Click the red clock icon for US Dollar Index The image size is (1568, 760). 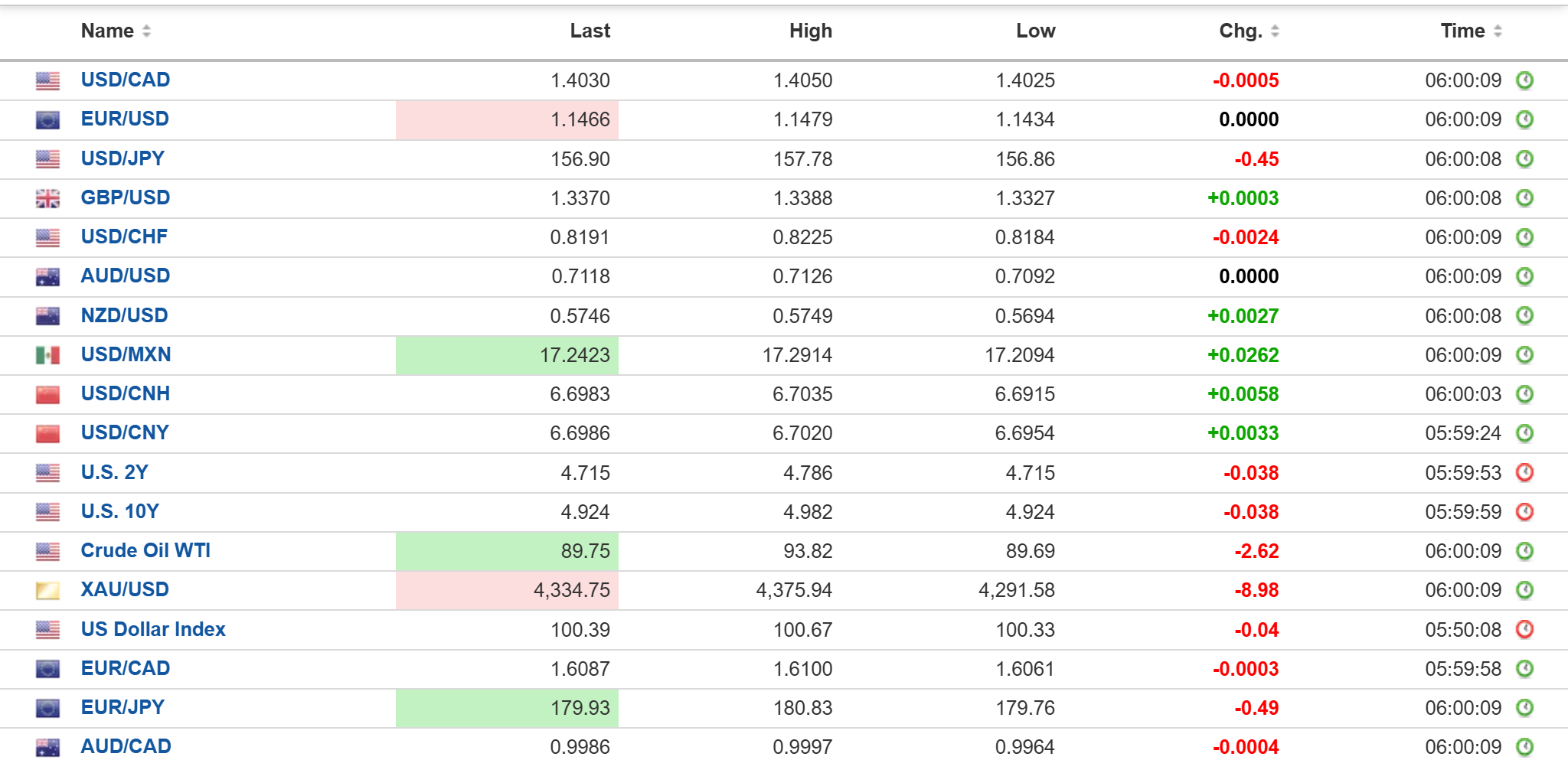pos(1524,629)
